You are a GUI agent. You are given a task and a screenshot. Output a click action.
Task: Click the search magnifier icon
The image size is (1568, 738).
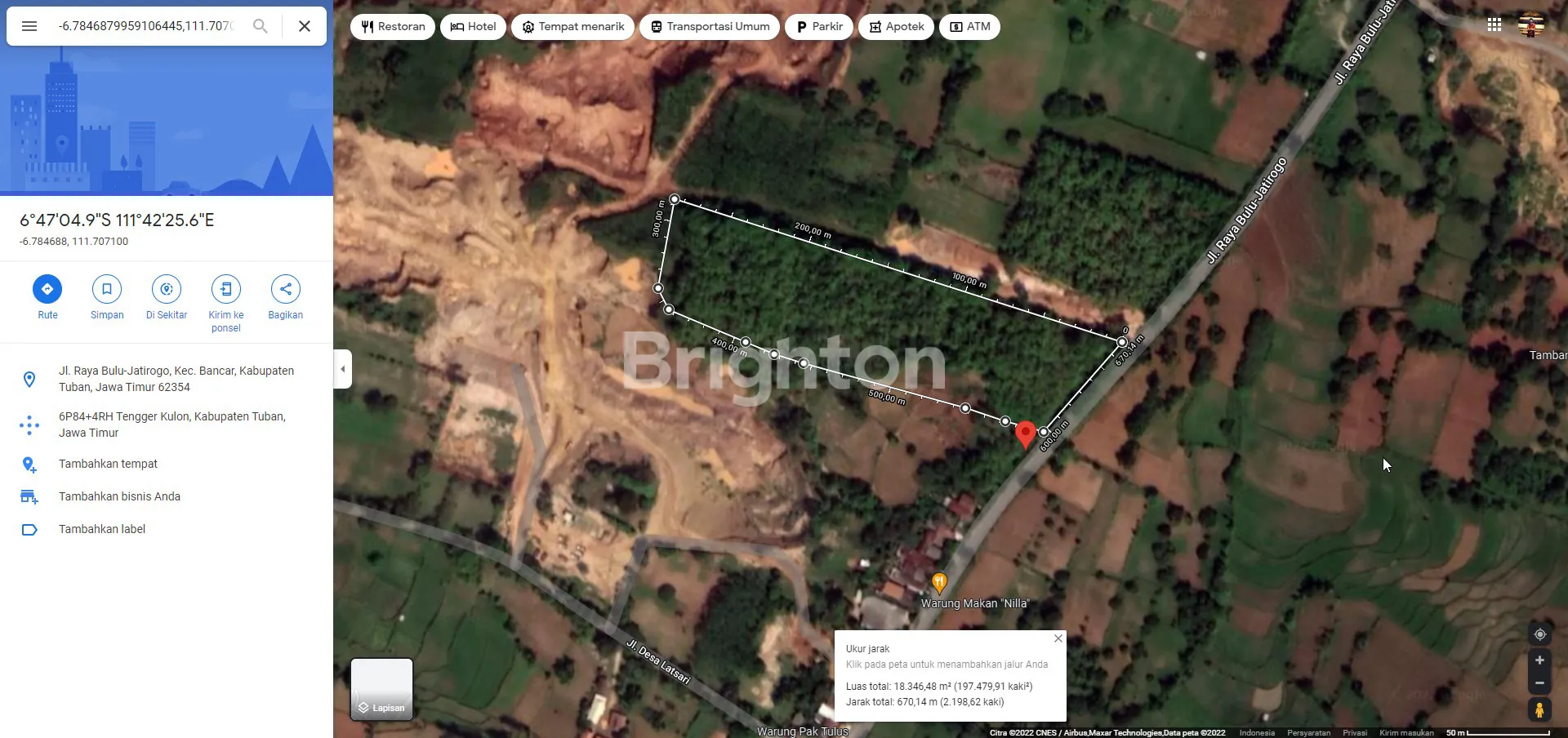click(x=260, y=26)
